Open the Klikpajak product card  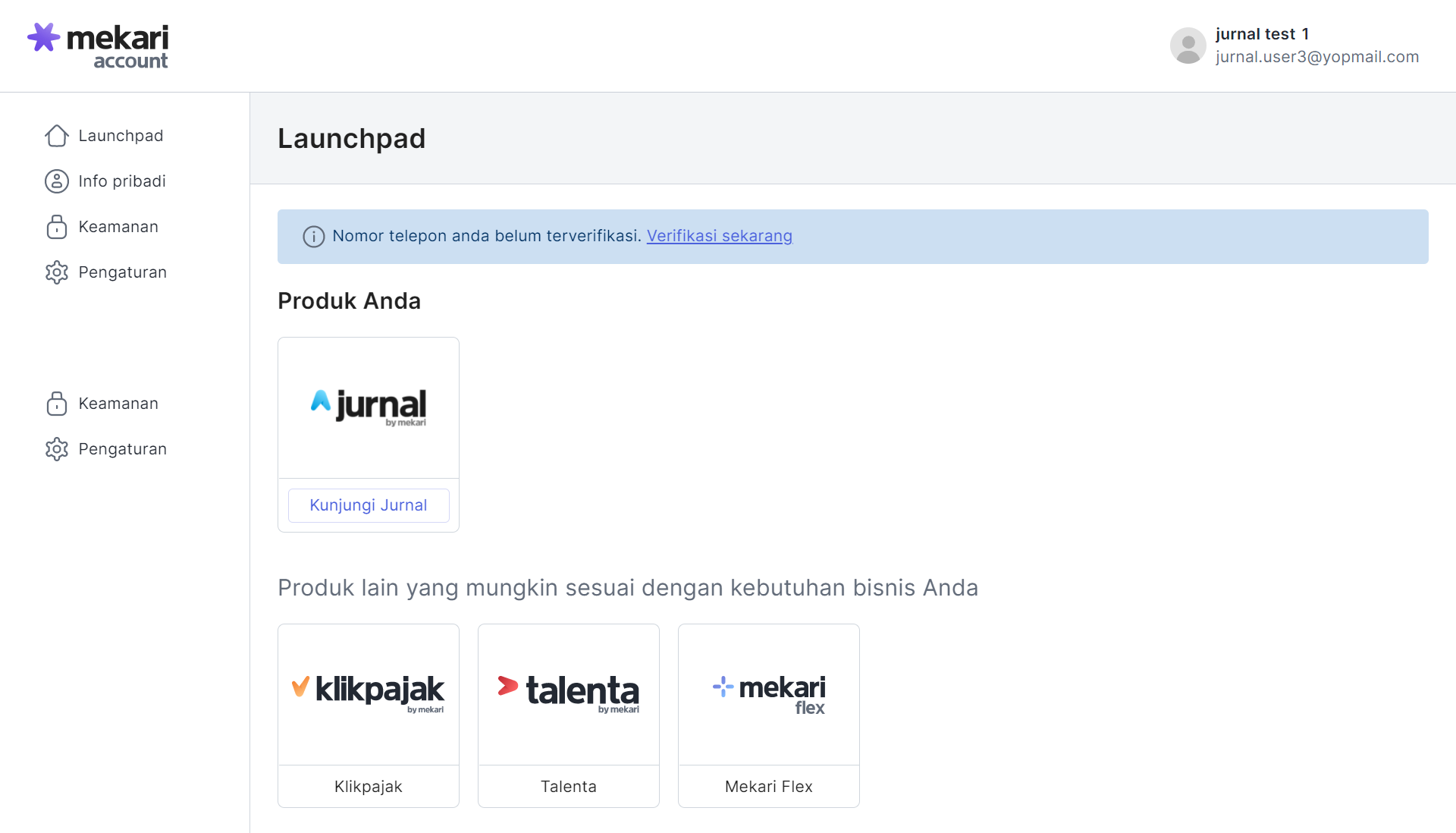point(369,715)
